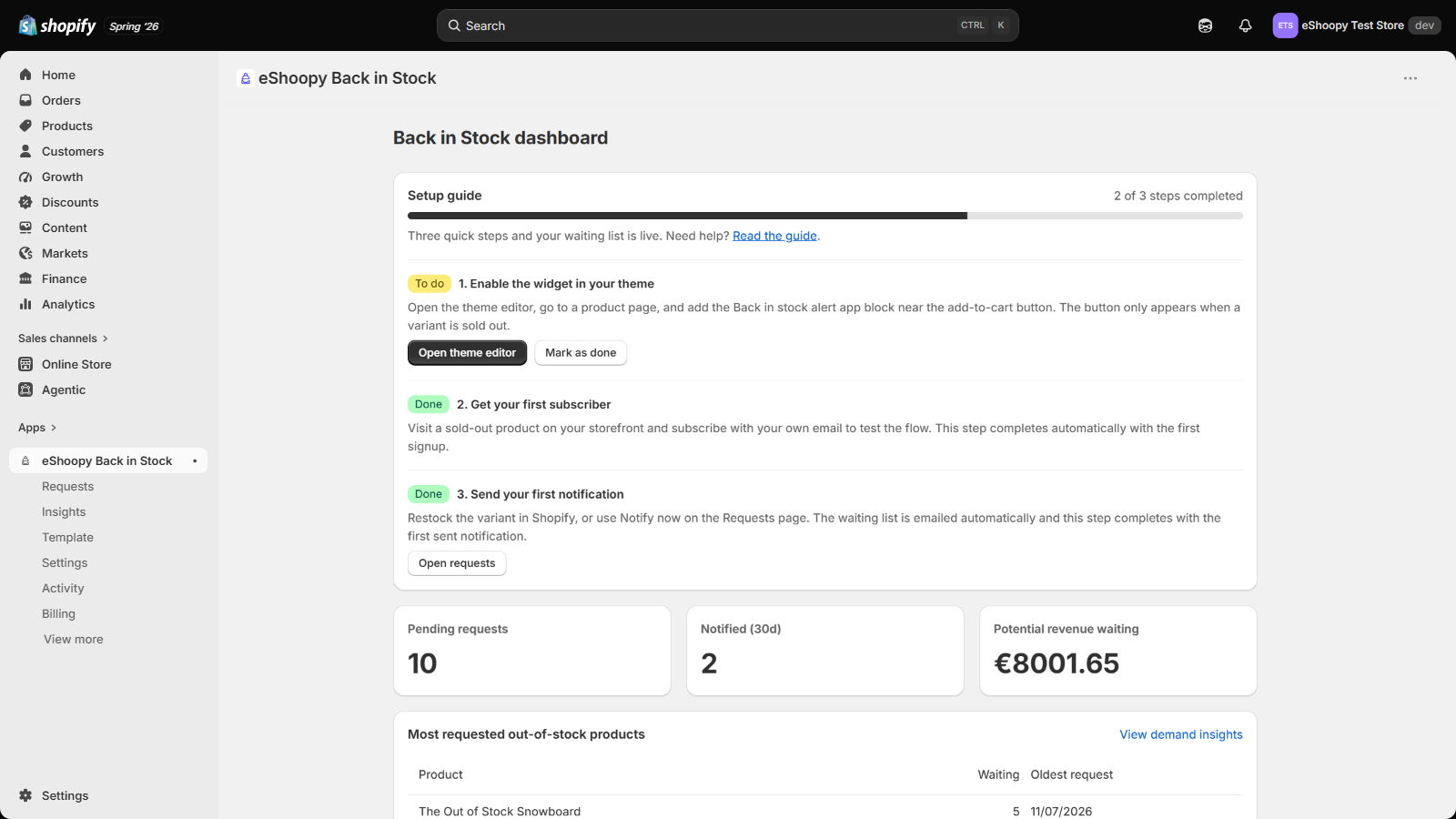Click the '3. Send your first notification' title
1456x819 pixels.
540,494
